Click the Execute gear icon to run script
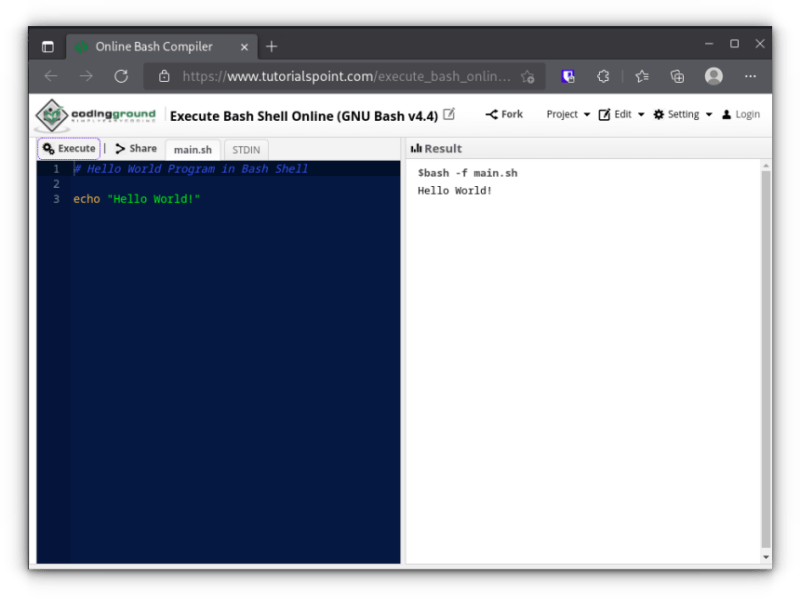 tap(49, 147)
